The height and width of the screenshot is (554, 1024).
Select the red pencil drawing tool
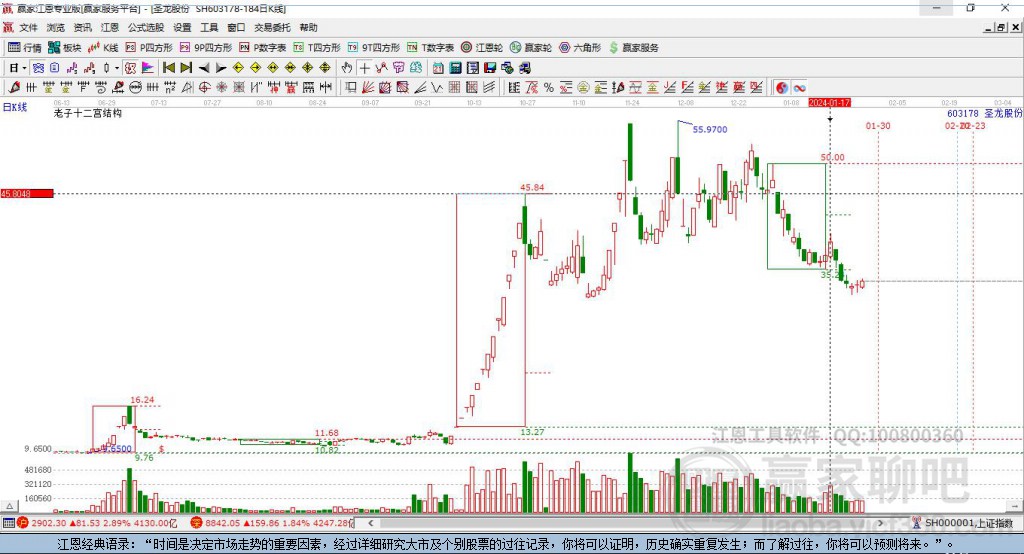tap(14, 88)
